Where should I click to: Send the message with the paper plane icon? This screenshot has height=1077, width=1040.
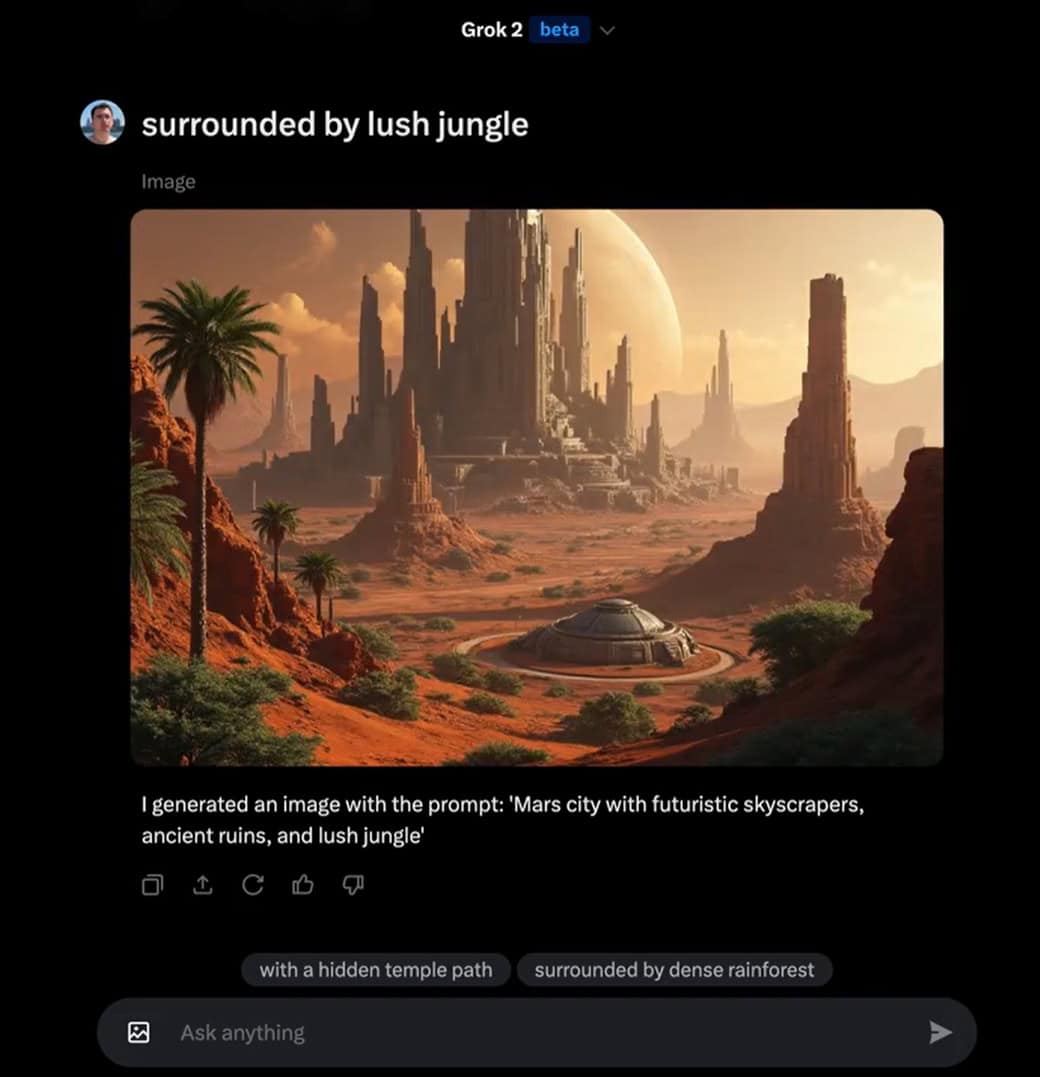click(x=940, y=1032)
